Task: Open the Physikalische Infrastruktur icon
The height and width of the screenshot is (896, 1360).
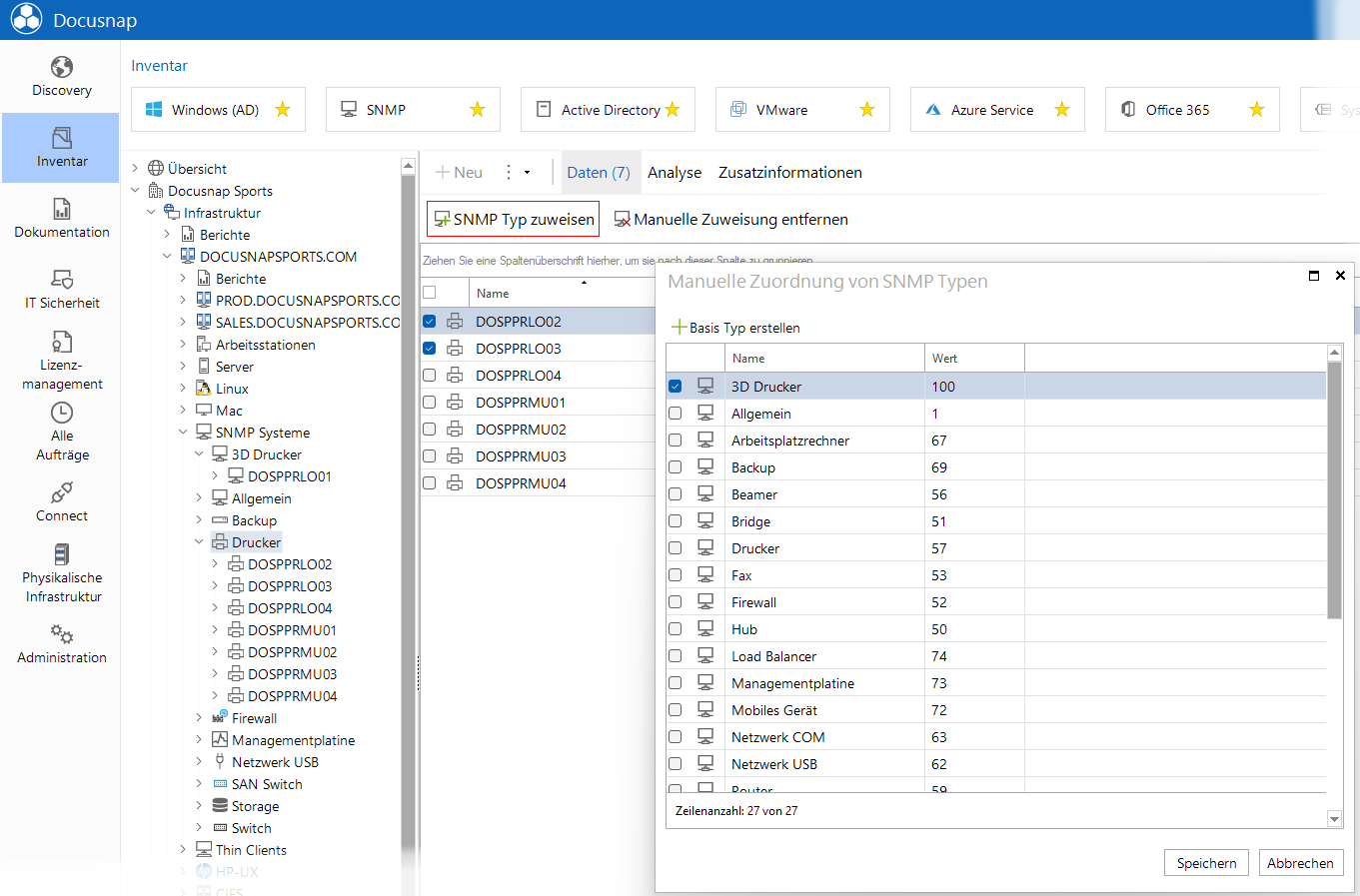Action: click(x=62, y=554)
